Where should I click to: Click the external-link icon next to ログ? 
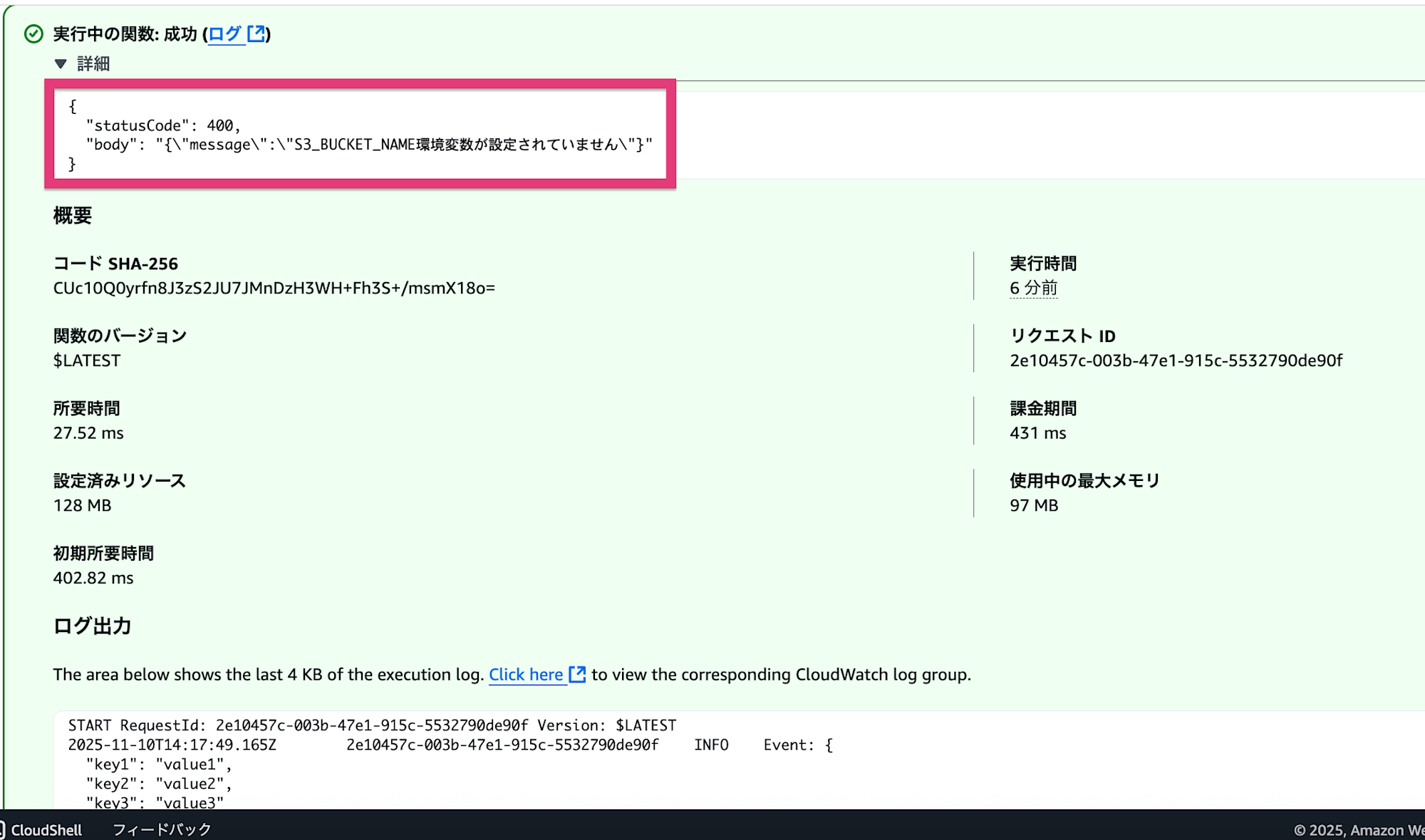pos(256,33)
